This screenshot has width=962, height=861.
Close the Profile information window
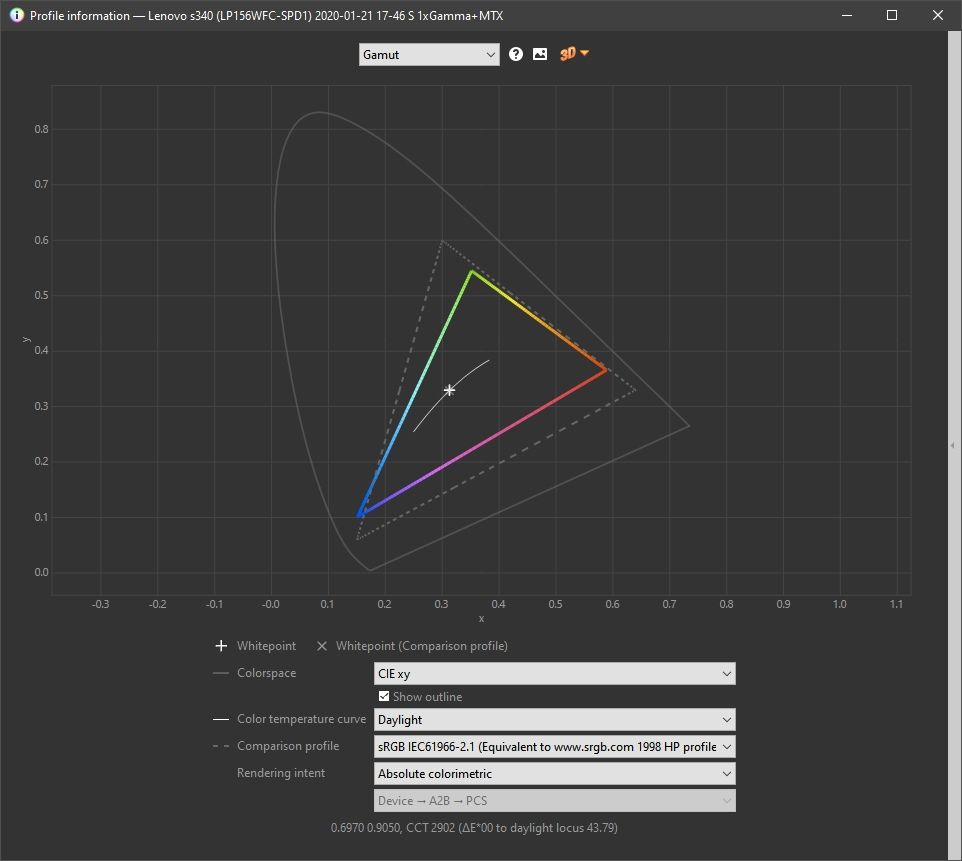(x=937, y=15)
